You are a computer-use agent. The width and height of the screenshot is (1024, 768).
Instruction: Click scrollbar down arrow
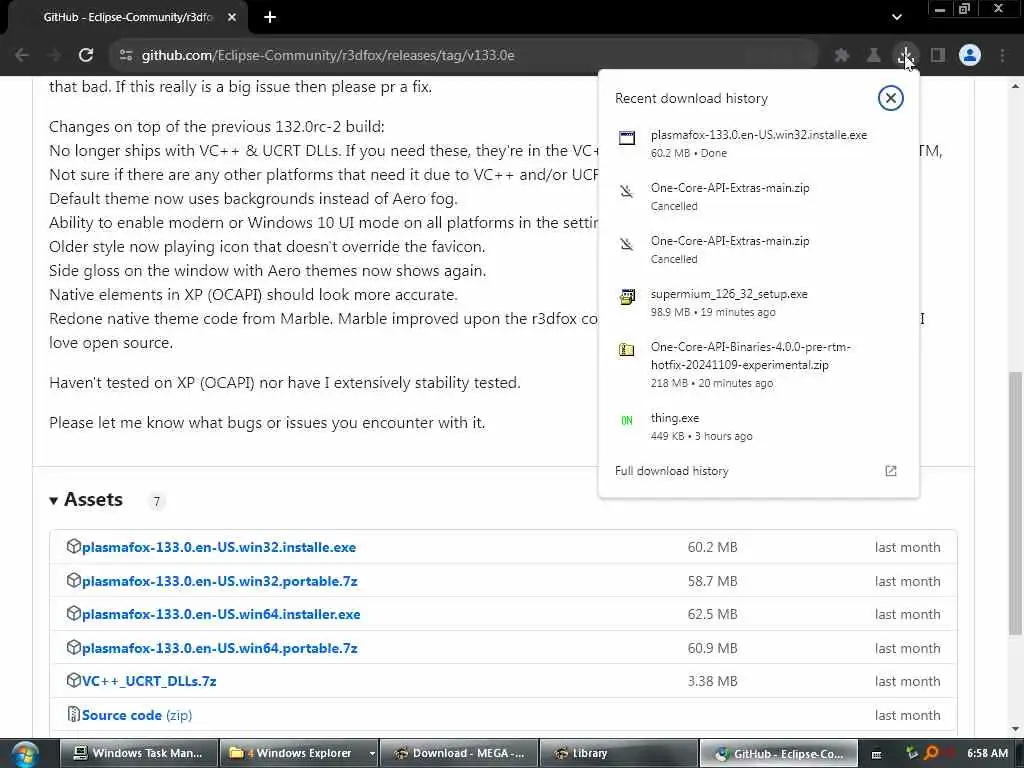[1015, 728]
